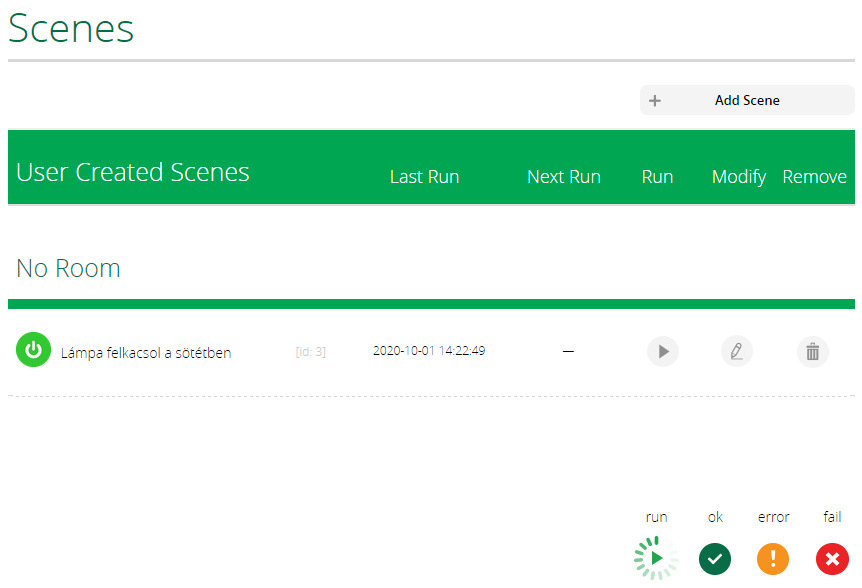This screenshot has width=862, height=588.
Task: Click the User Created Scenes header title
Action: tap(133, 172)
